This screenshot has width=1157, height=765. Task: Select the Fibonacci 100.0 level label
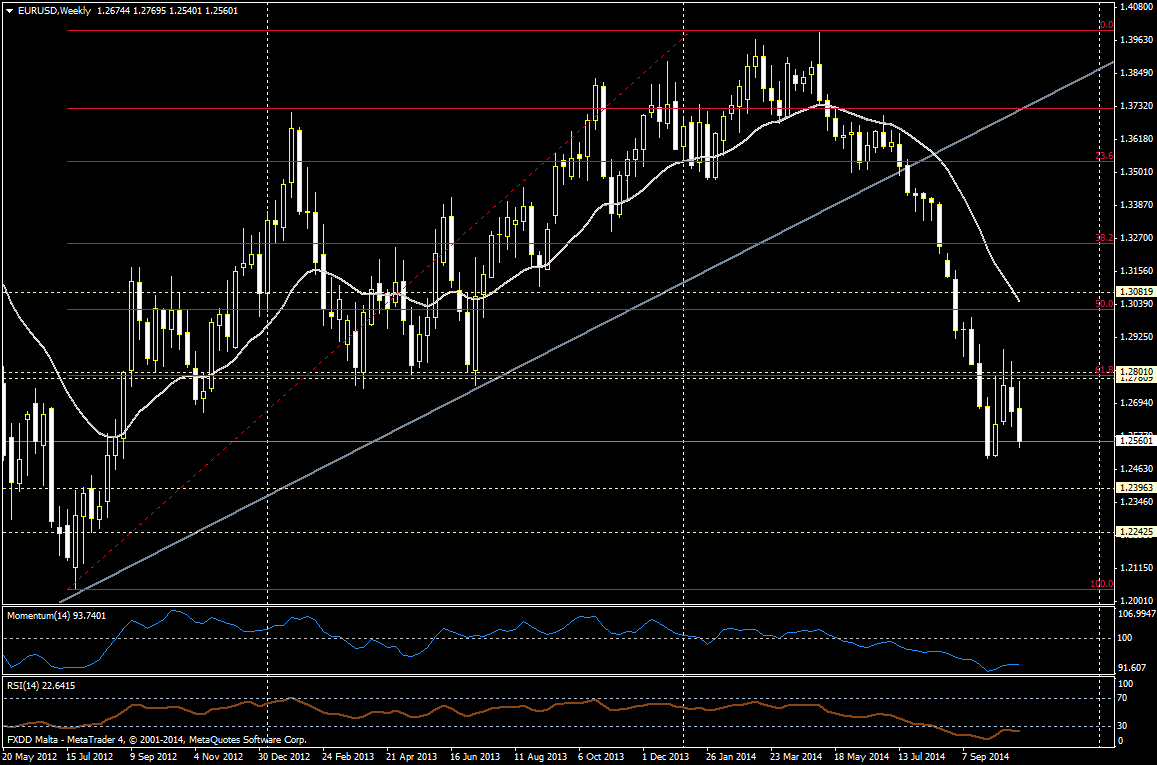coord(1101,583)
